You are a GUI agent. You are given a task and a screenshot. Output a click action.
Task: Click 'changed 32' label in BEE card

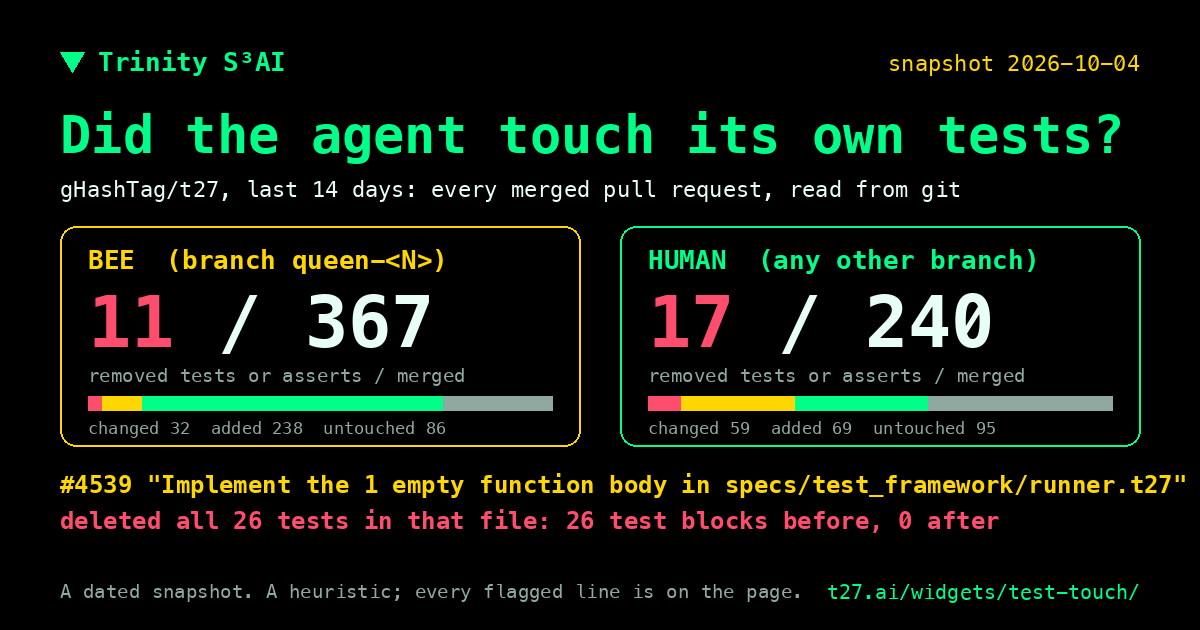139,429
